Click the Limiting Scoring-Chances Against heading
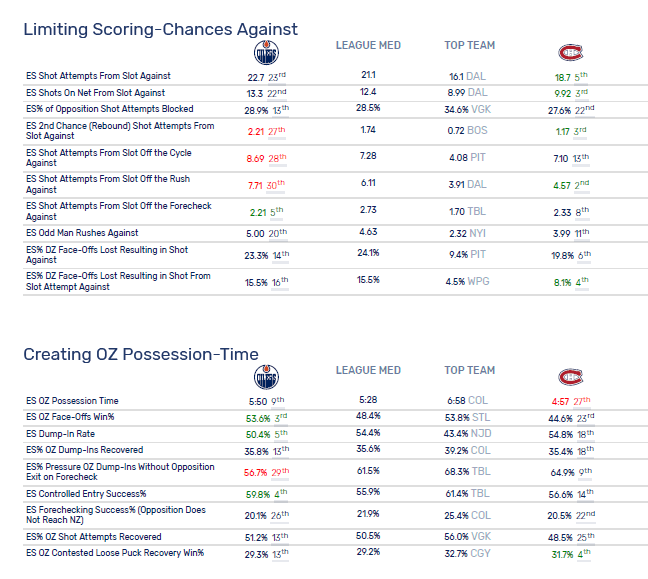Viewport: 648px width, 579px height. (x=160, y=29)
